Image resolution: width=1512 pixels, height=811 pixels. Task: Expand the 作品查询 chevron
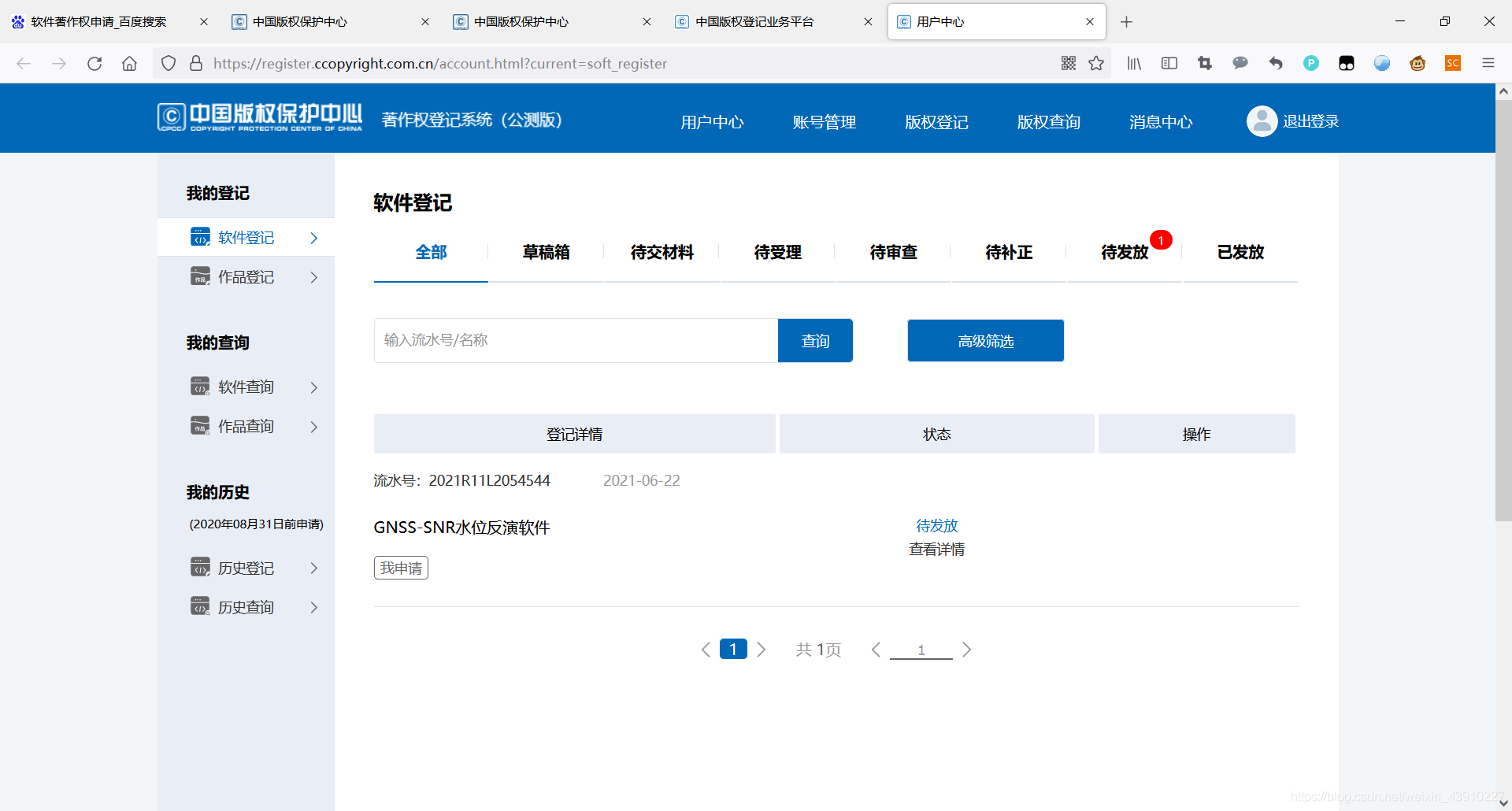pos(314,427)
